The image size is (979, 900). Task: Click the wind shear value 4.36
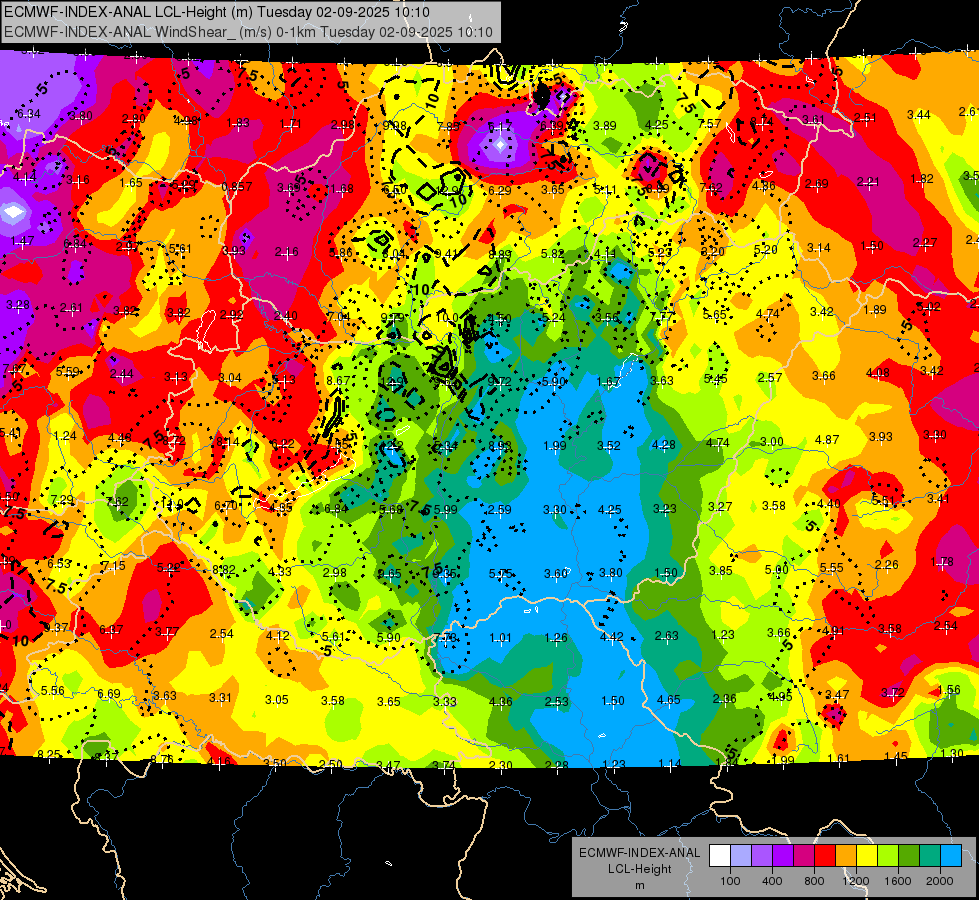click(501, 701)
